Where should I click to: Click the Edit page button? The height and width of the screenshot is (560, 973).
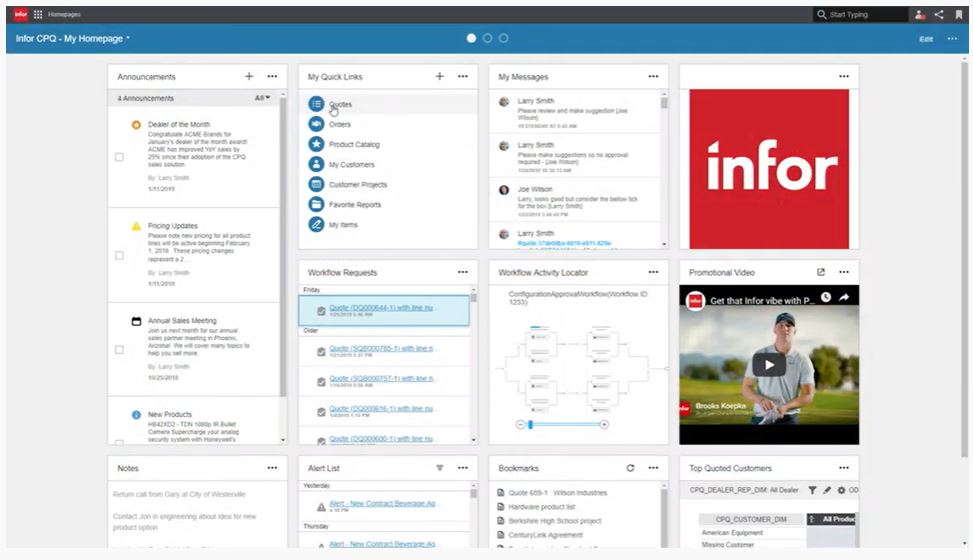[926, 38]
